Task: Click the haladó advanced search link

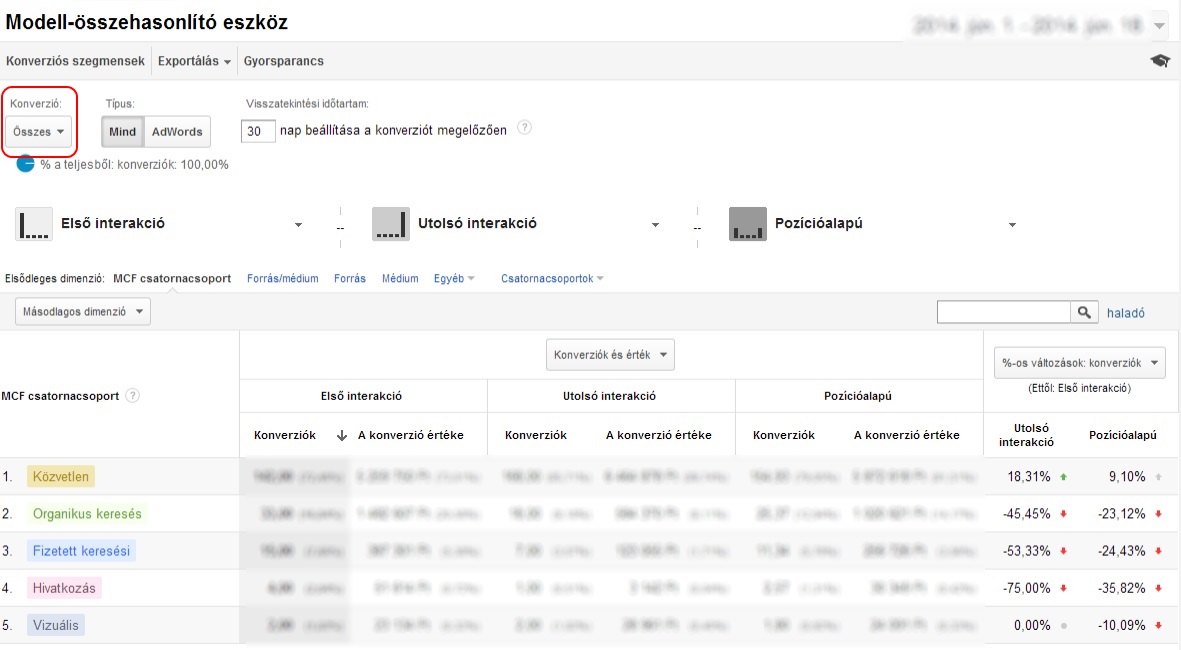Action: pyautogui.click(x=1125, y=313)
